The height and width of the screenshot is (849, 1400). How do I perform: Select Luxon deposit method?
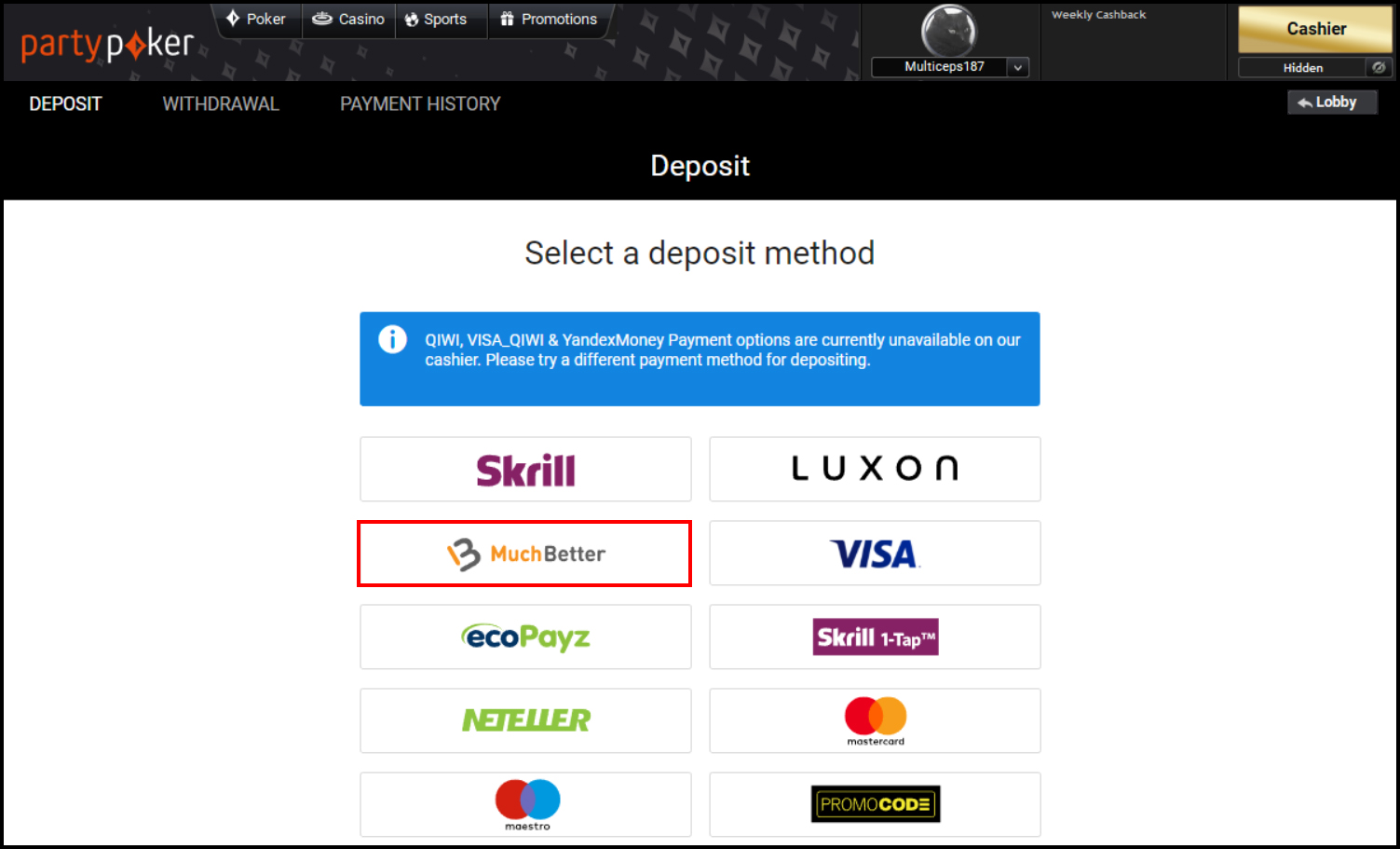(875, 470)
